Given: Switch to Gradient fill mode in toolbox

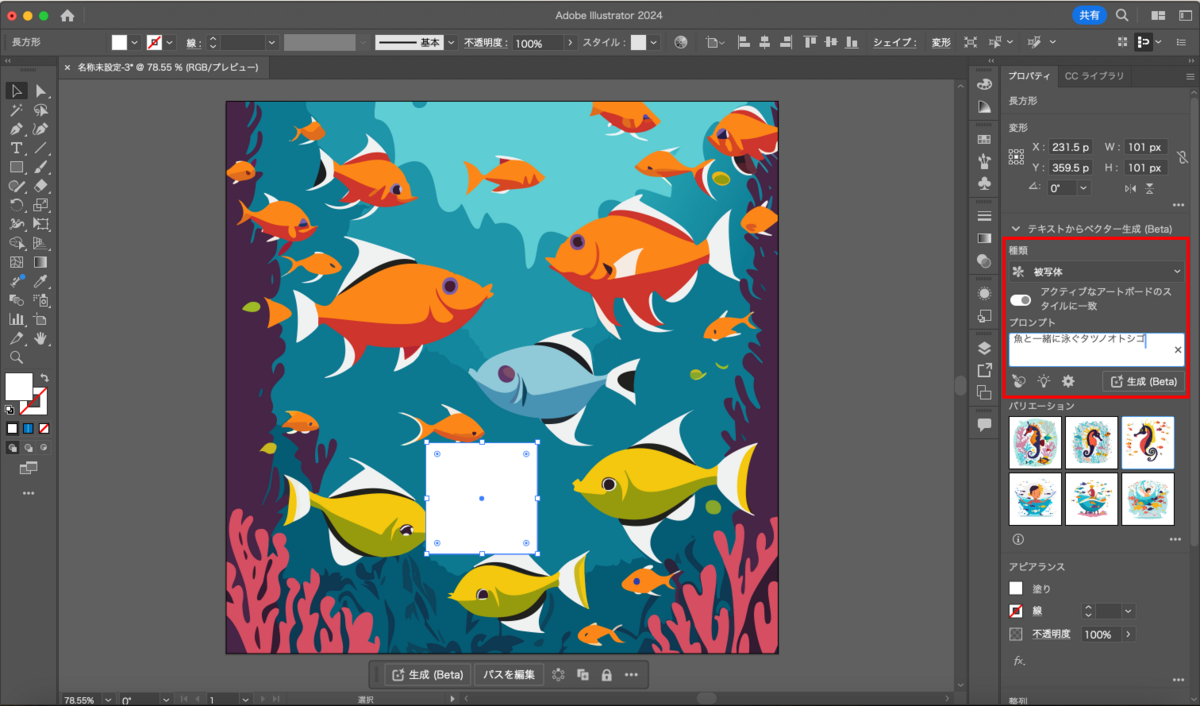Looking at the screenshot, I should click(28, 428).
